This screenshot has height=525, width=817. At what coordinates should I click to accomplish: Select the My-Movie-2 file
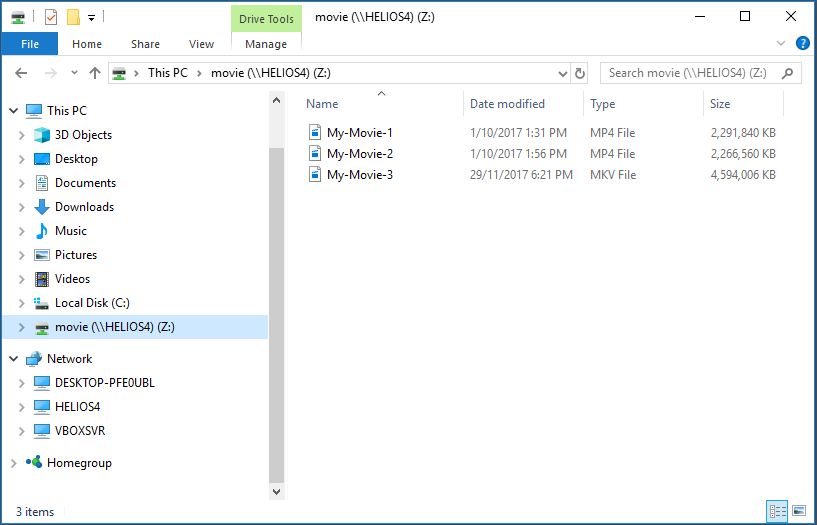(x=360, y=154)
